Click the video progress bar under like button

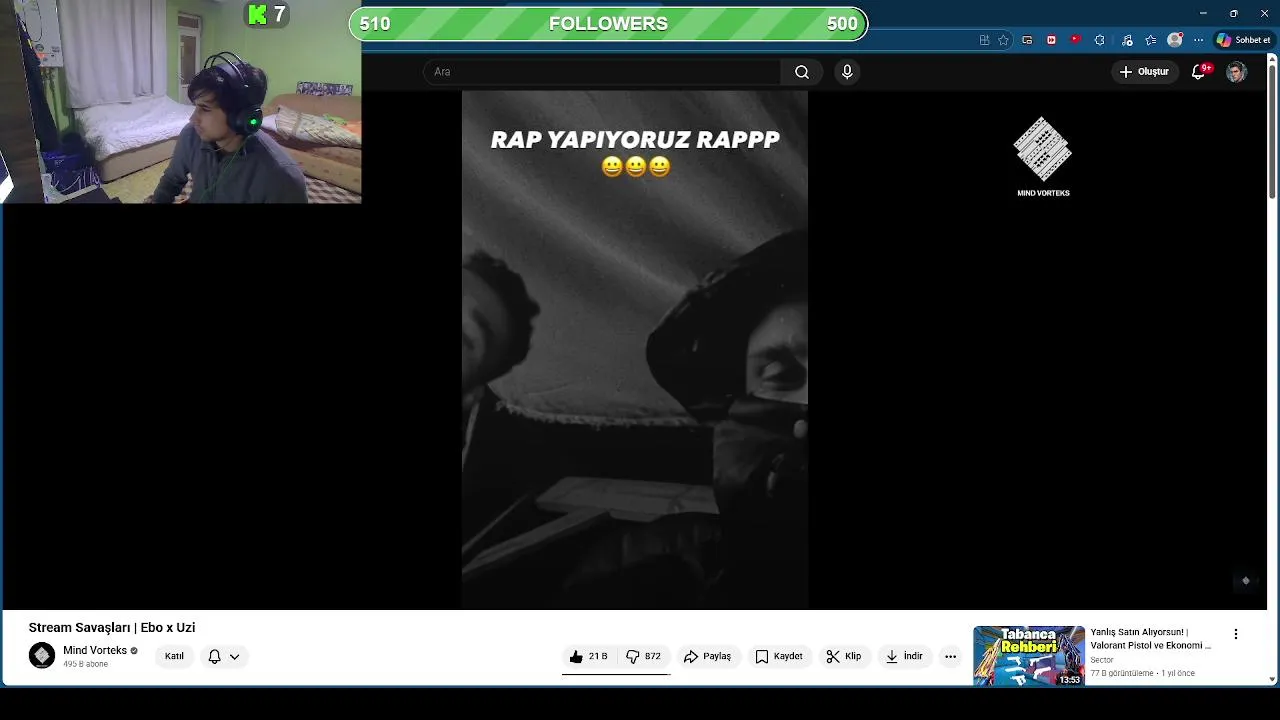[x=616, y=674]
